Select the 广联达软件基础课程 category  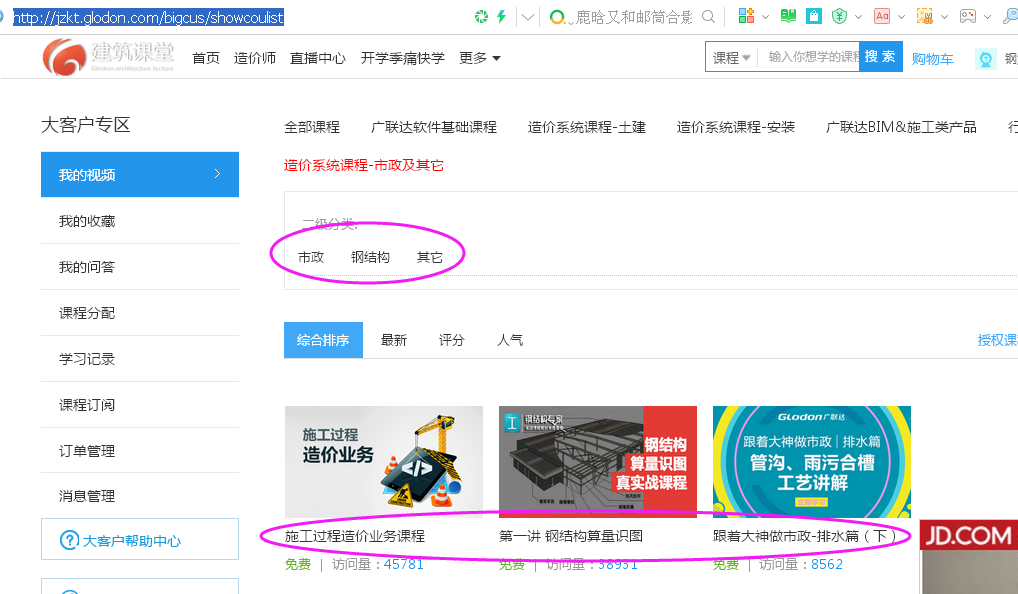pos(434,127)
